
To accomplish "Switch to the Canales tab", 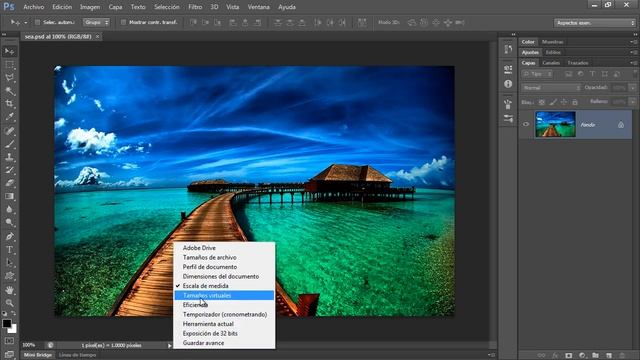I will point(551,63).
